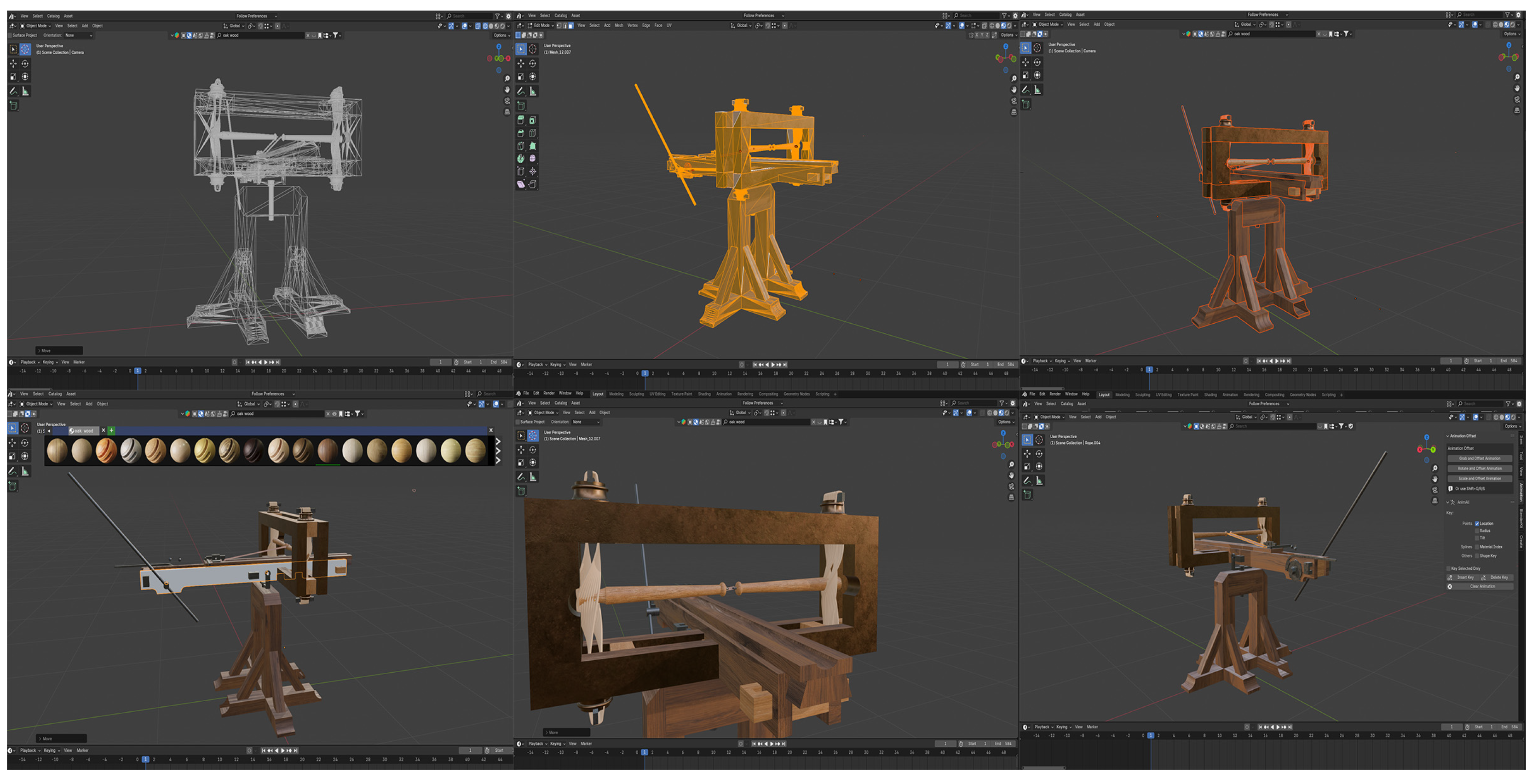
Task: Enable the Shape Key checkbox
Action: pyautogui.click(x=1477, y=555)
